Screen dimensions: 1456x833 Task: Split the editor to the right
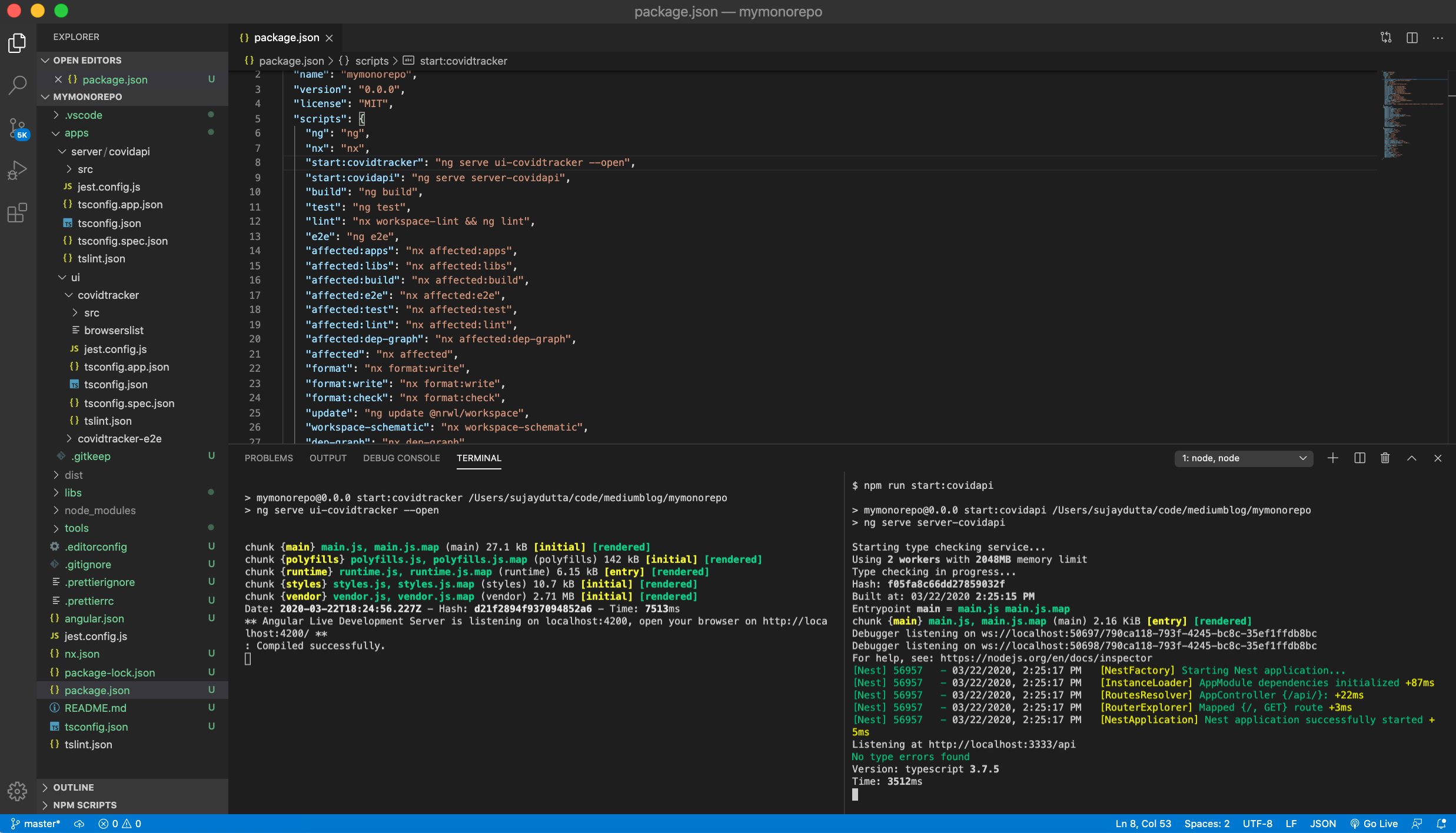1412,38
